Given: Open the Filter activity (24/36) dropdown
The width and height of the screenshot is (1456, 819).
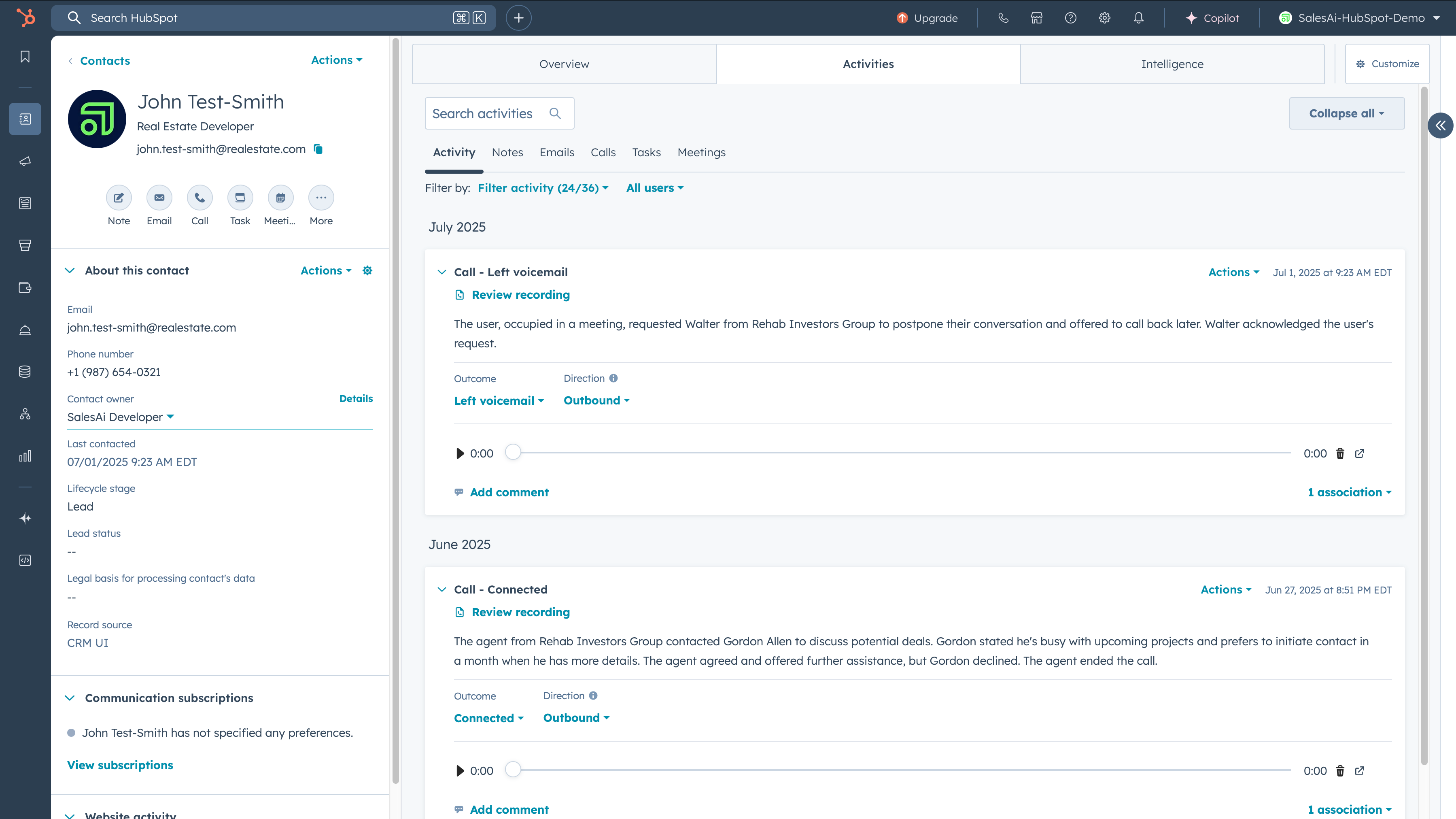Looking at the screenshot, I should pyautogui.click(x=543, y=188).
